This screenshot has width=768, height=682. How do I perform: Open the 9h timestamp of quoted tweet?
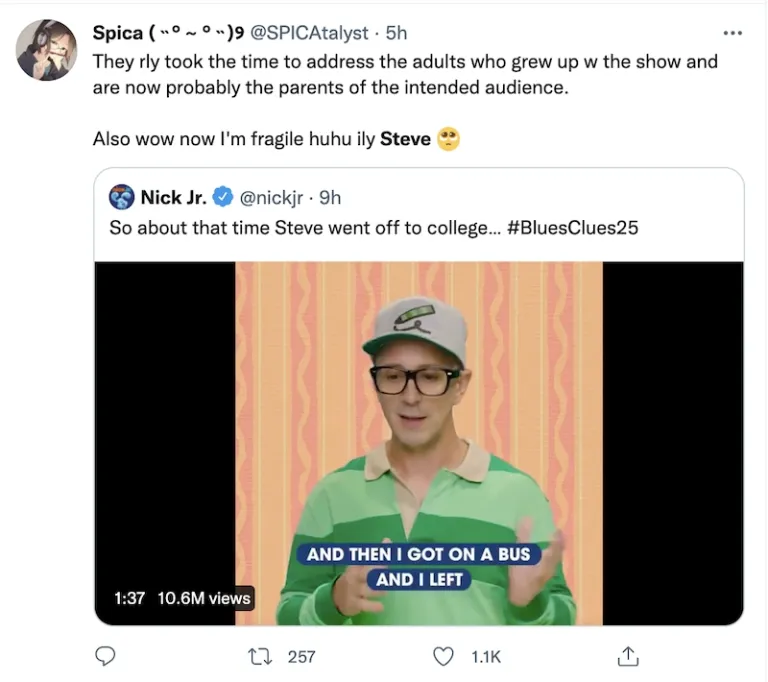point(330,197)
